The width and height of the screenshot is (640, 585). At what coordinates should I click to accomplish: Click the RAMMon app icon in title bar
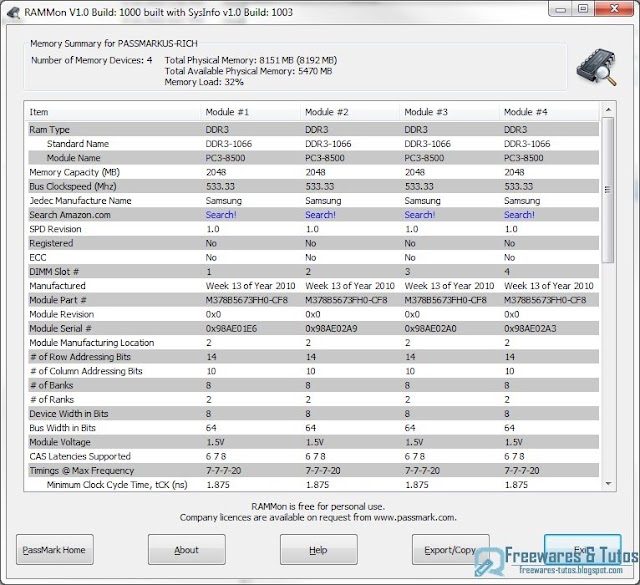(x=13, y=13)
